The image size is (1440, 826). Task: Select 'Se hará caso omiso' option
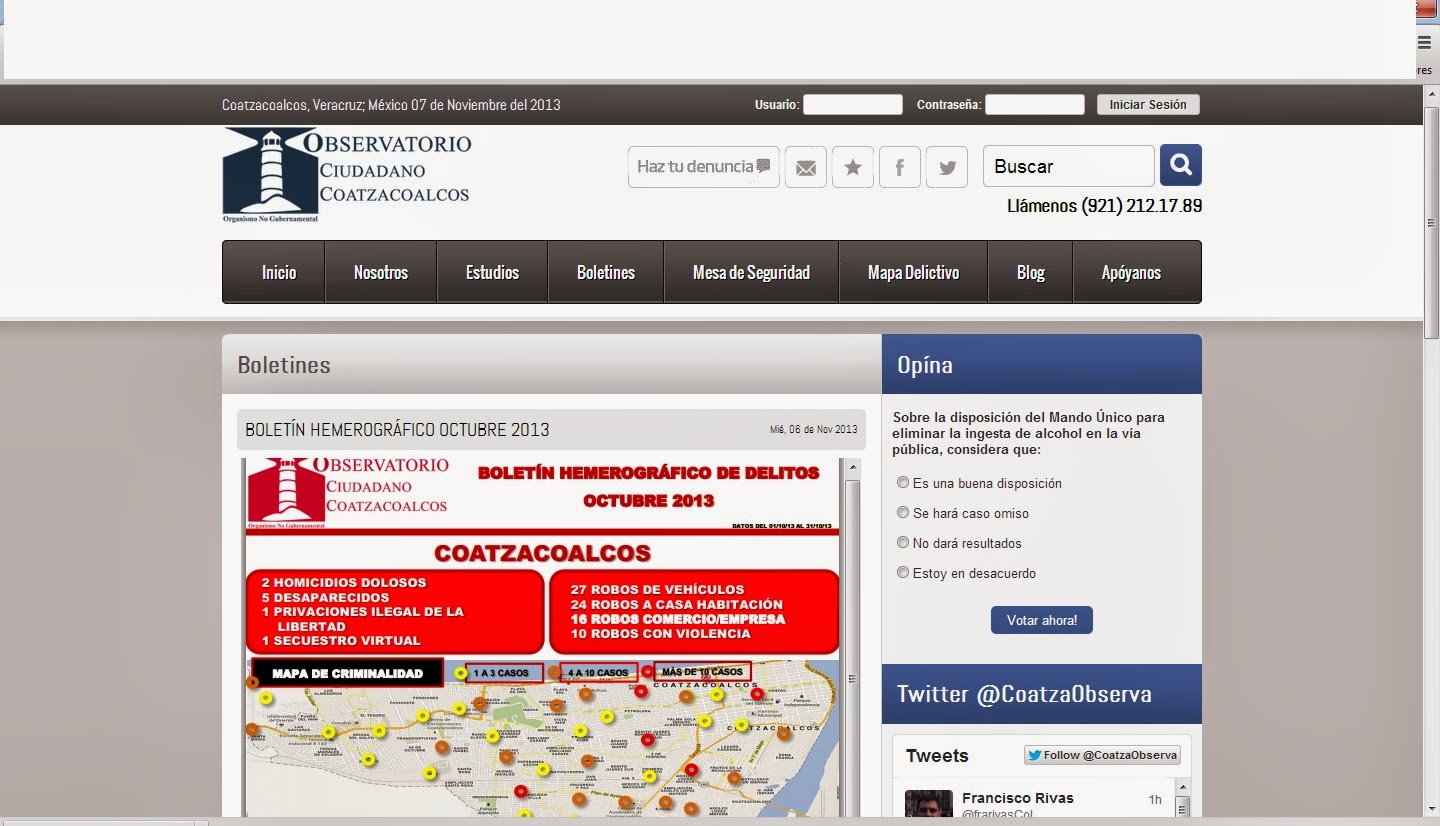pyautogui.click(x=904, y=513)
